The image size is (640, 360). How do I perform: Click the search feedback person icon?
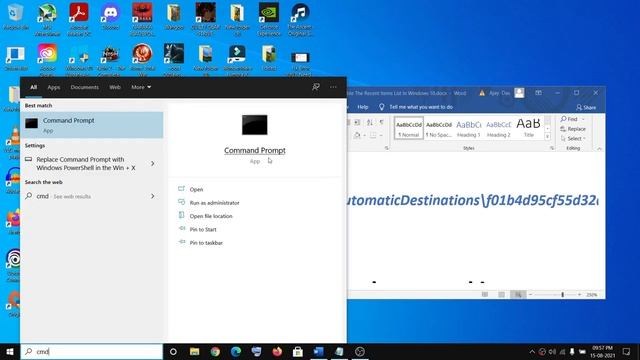pyautogui.click(x=316, y=87)
